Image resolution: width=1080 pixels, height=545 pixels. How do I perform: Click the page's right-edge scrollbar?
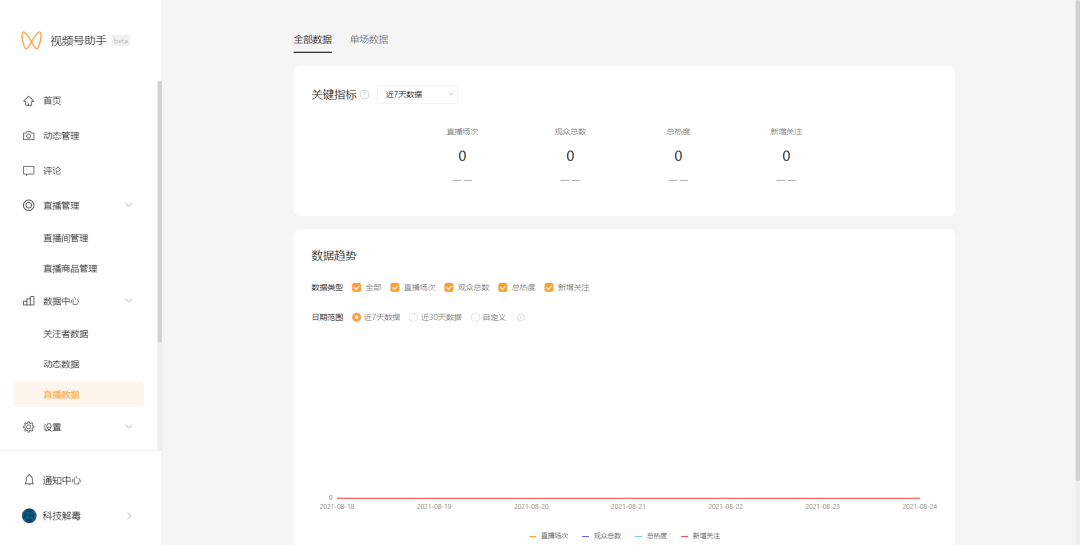1077,240
